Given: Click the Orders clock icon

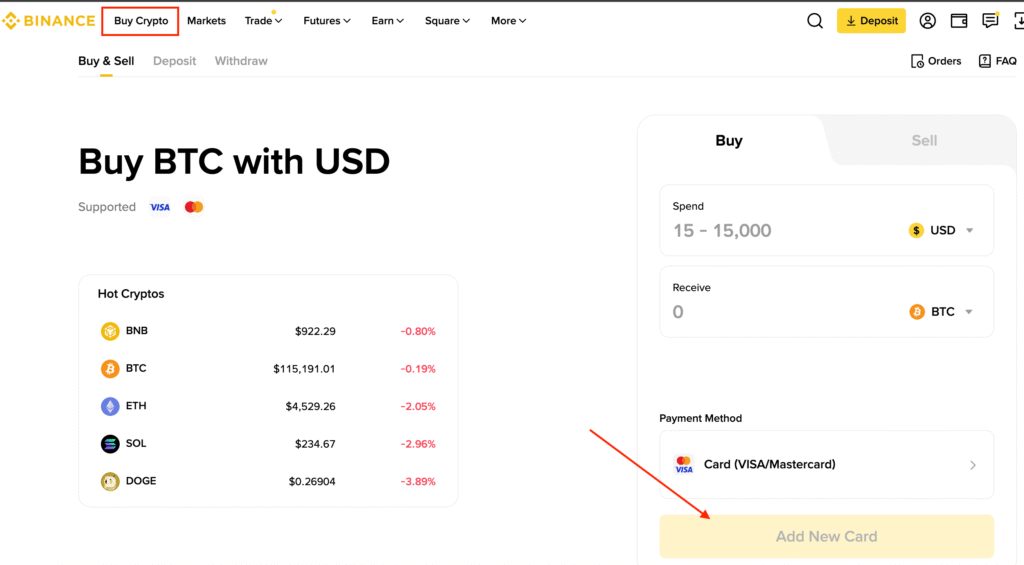Looking at the screenshot, I should click(917, 61).
